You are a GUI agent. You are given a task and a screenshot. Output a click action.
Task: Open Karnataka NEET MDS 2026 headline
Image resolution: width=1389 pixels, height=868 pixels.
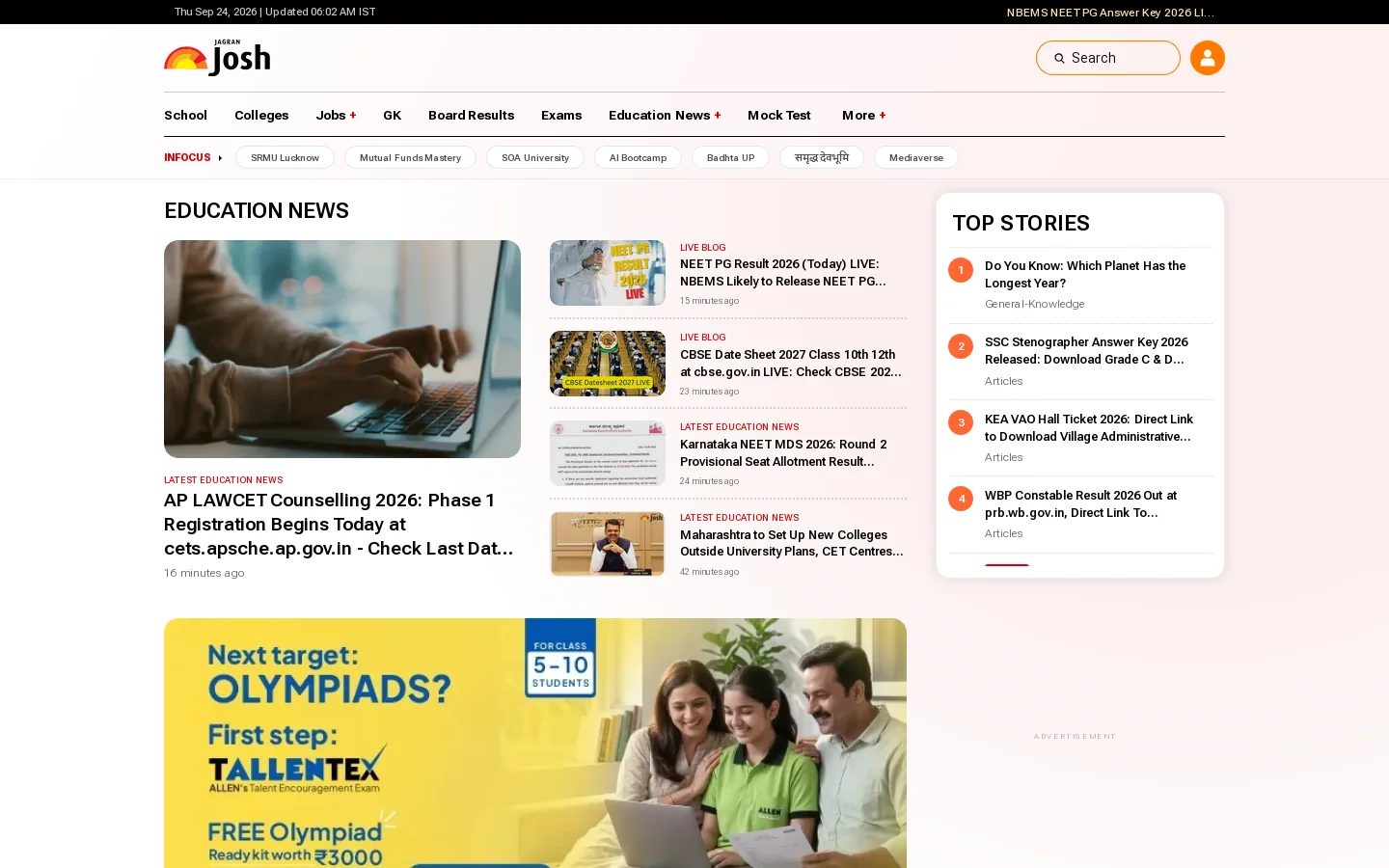783,452
